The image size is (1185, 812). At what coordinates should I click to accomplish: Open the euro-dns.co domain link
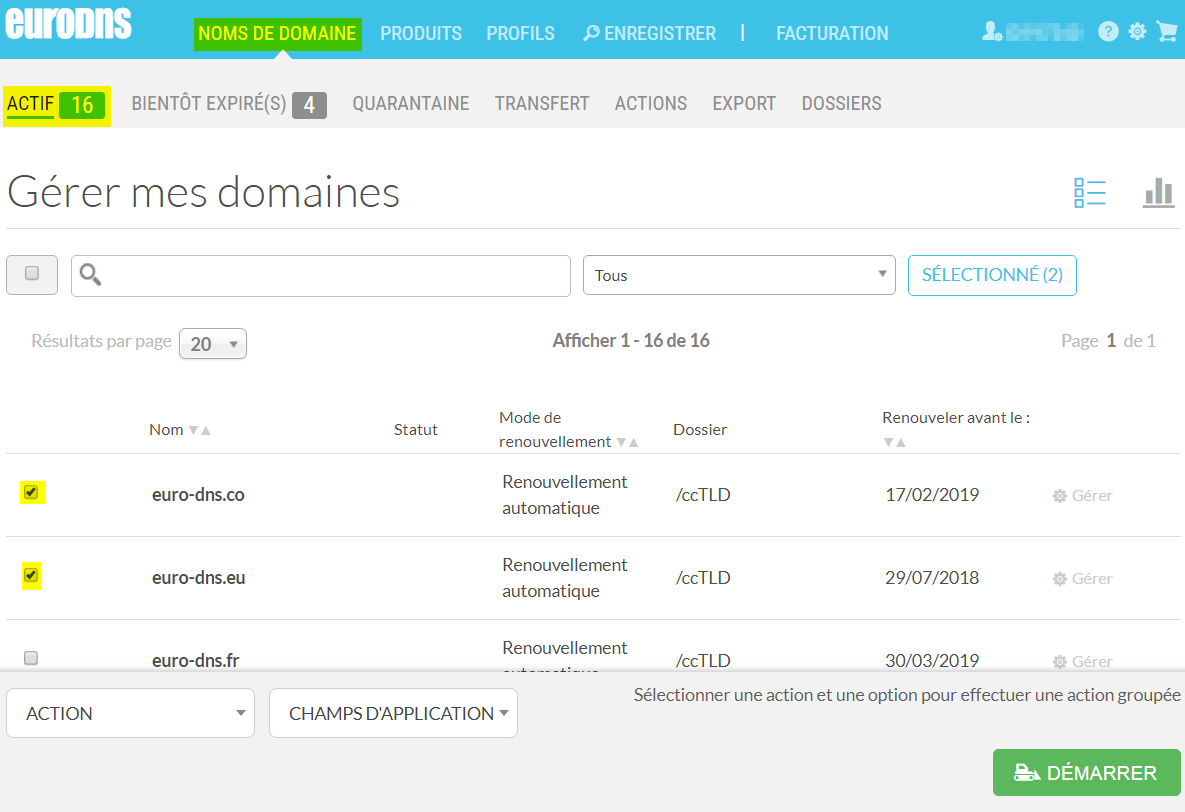tap(198, 494)
